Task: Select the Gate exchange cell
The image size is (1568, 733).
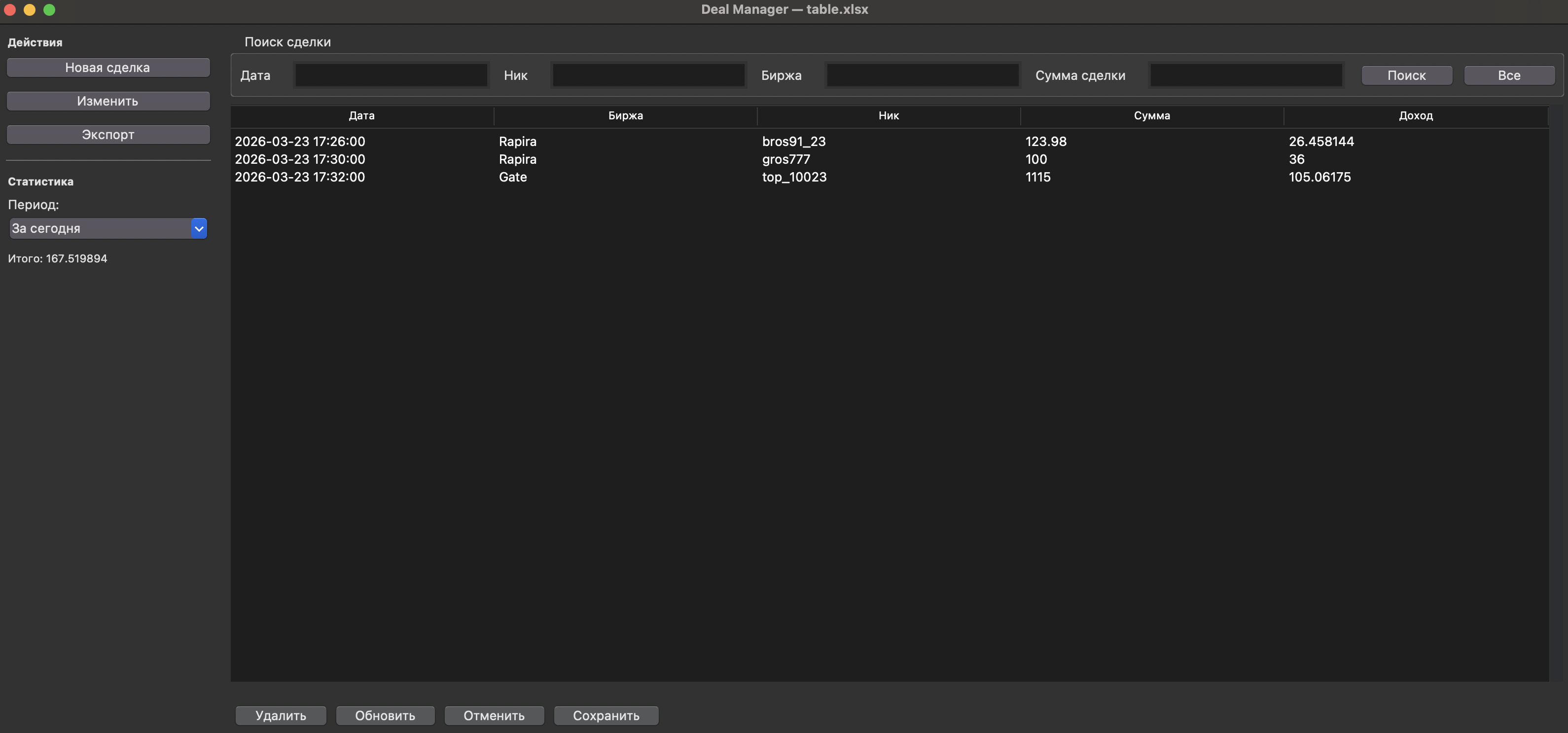Action: click(626, 177)
